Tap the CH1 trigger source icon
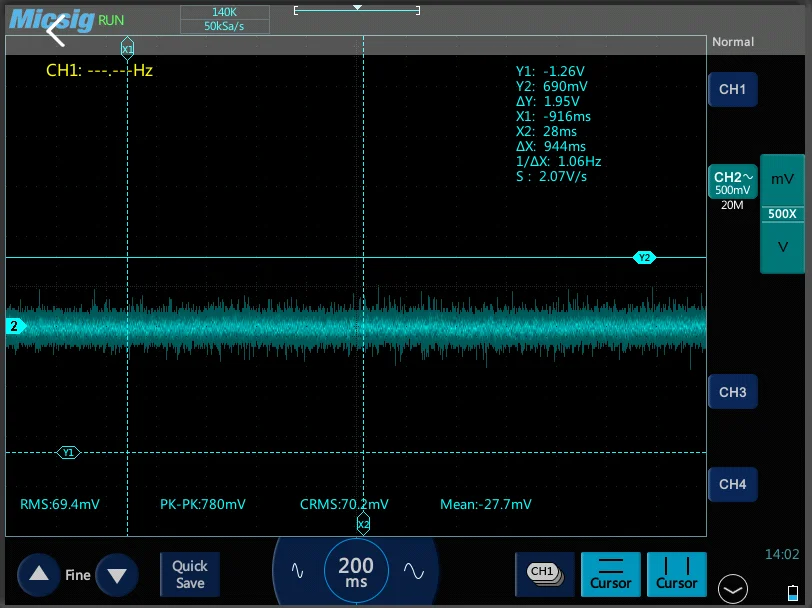 pos(544,573)
